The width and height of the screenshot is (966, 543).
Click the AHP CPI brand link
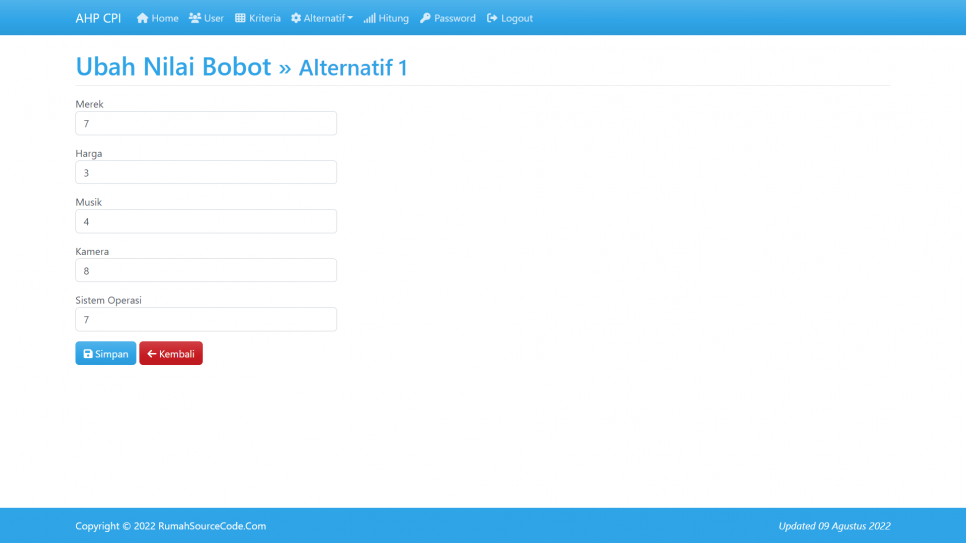pyautogui.click(x=99, y=18)
